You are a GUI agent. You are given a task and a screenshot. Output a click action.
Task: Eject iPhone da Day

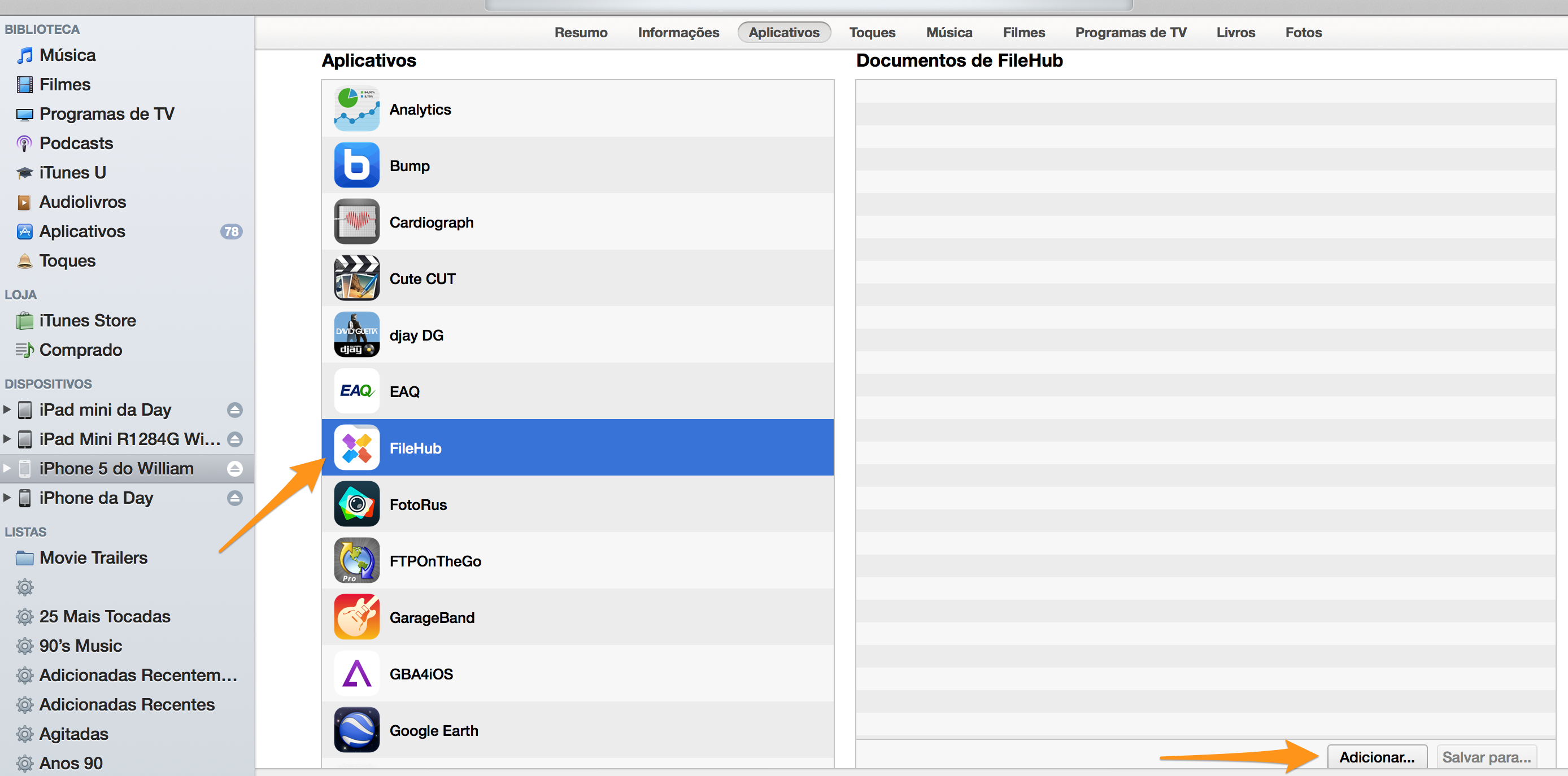(235, 498)
